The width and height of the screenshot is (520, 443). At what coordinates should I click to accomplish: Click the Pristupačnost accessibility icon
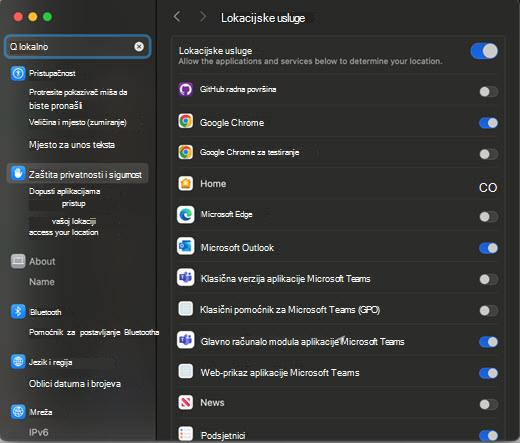tap(18, 73)
